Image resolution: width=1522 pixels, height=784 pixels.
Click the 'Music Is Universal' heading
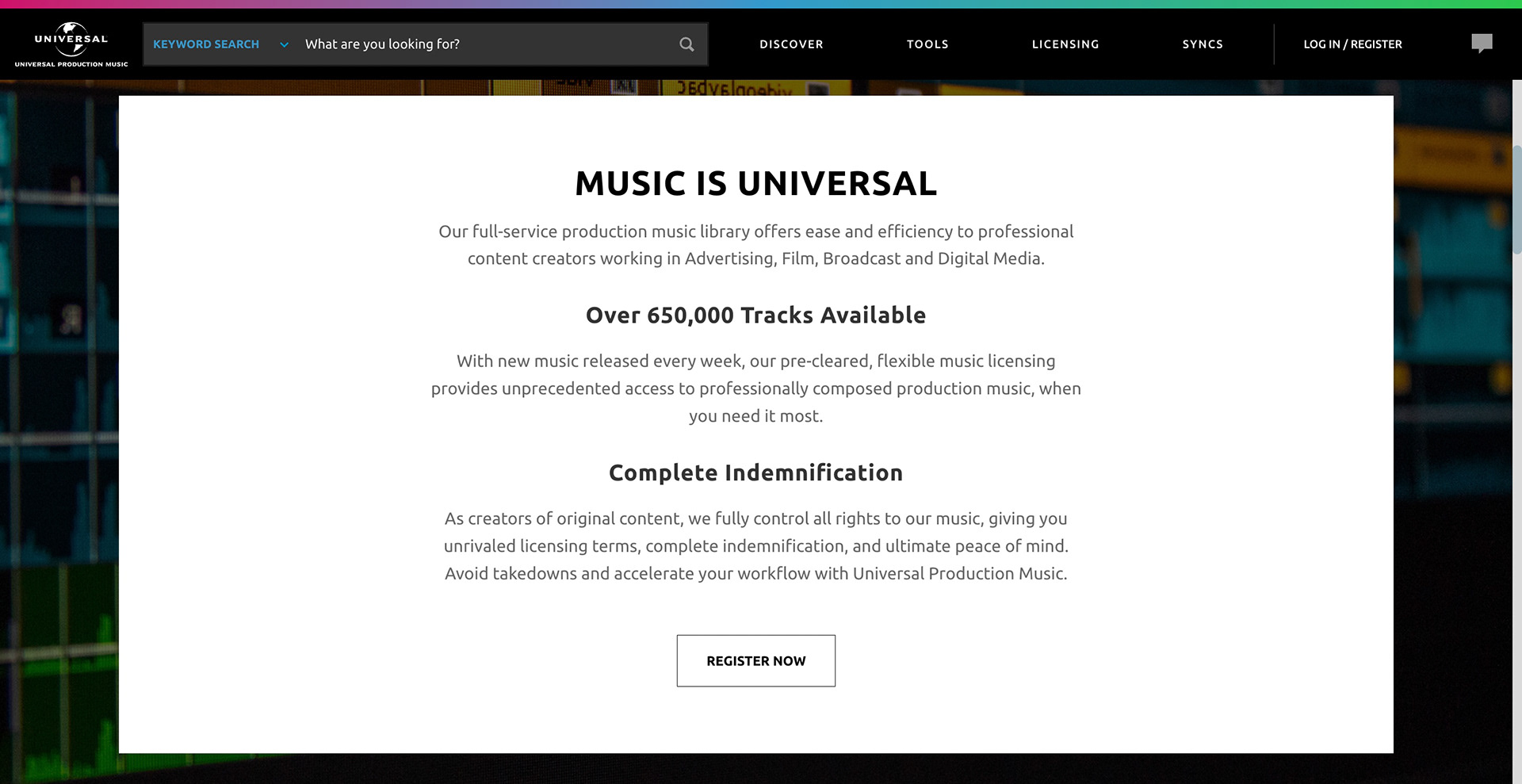pos(755,183)
